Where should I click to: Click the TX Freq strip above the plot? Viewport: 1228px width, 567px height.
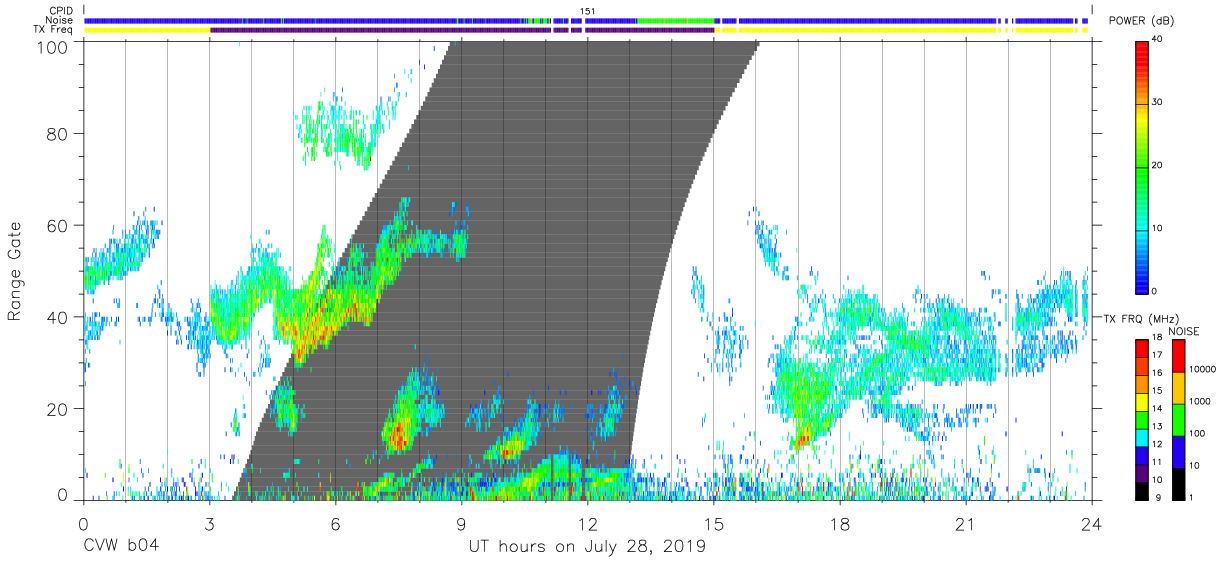(587, 30)
